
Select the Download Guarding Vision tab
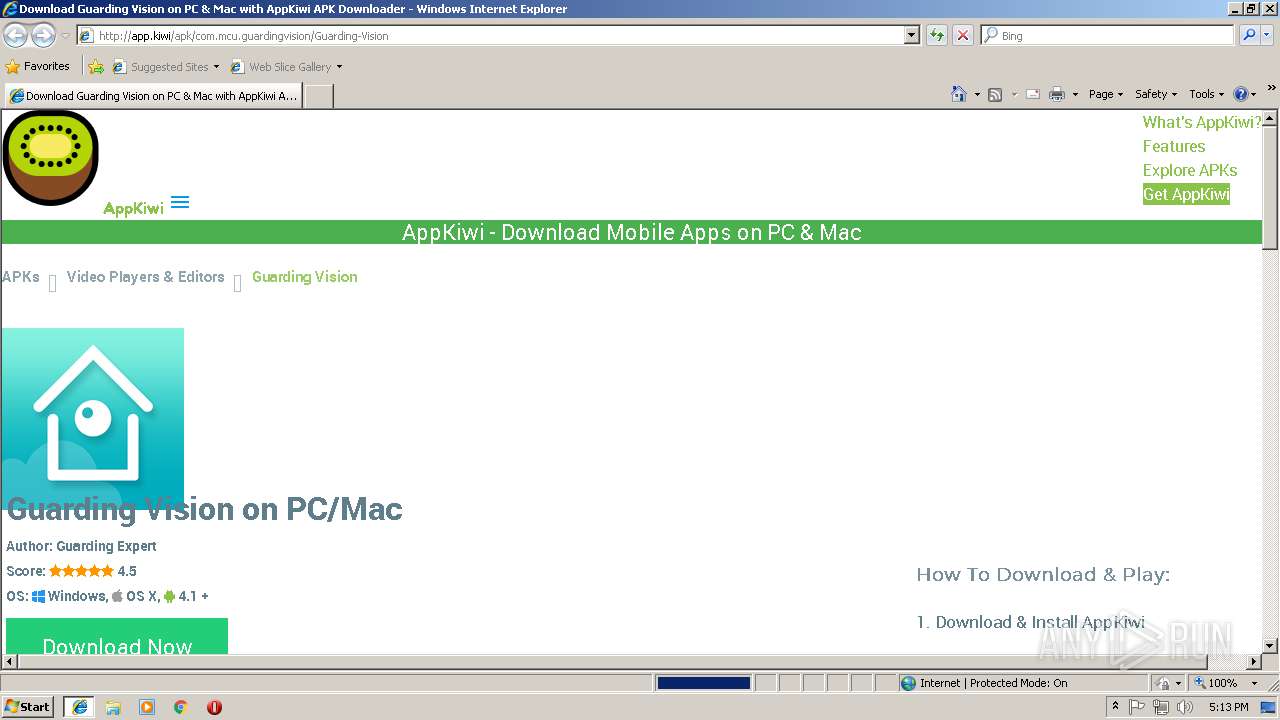point(153,96)
